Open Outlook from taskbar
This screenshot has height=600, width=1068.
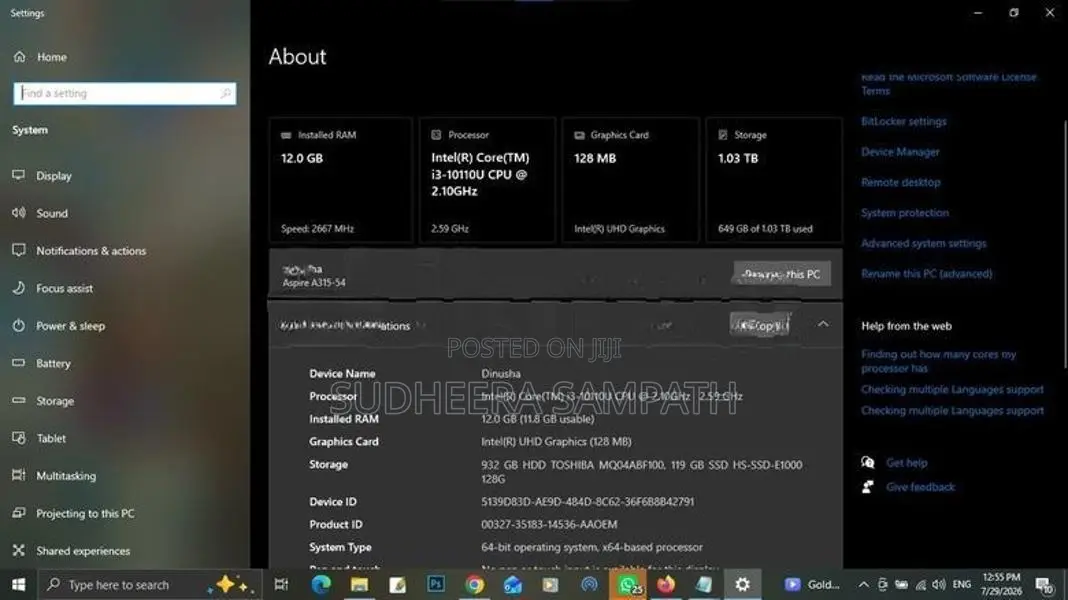coord(512,584)
